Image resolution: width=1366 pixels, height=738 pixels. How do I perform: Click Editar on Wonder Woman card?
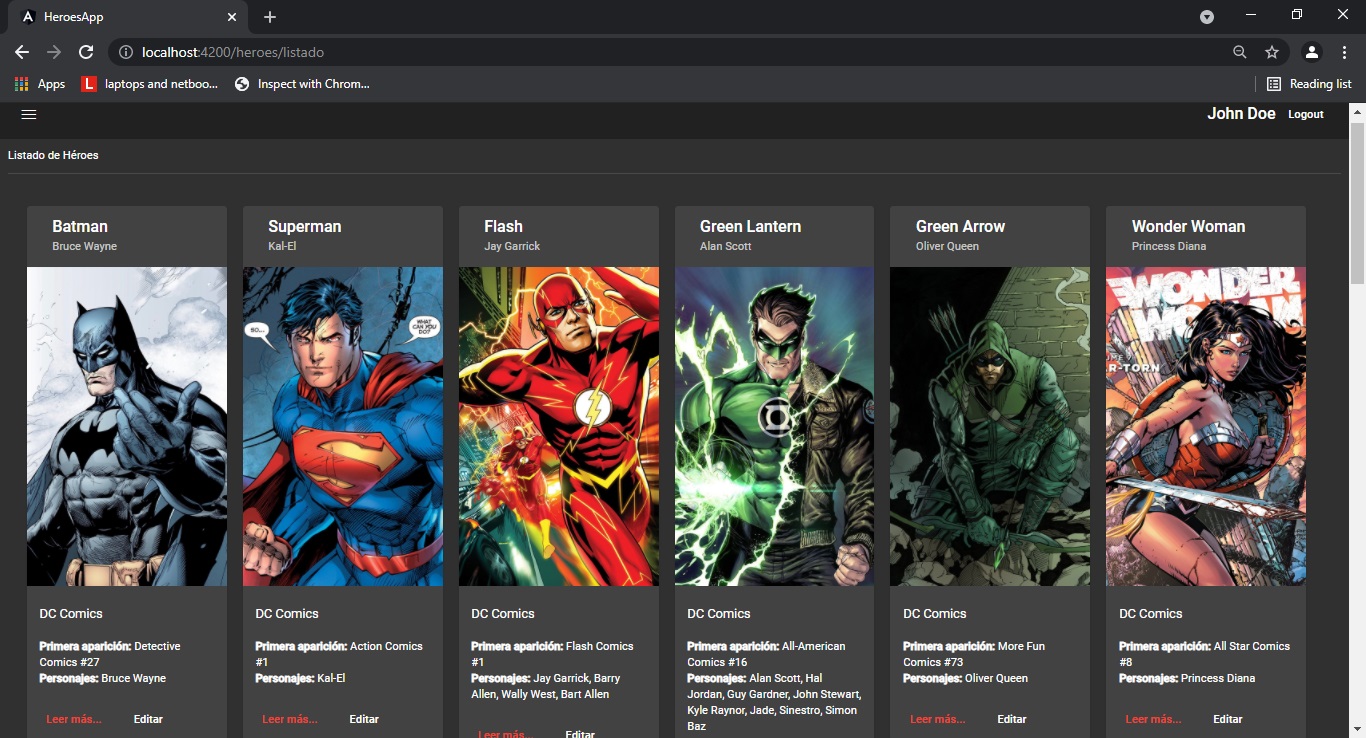coord(1228,719)
